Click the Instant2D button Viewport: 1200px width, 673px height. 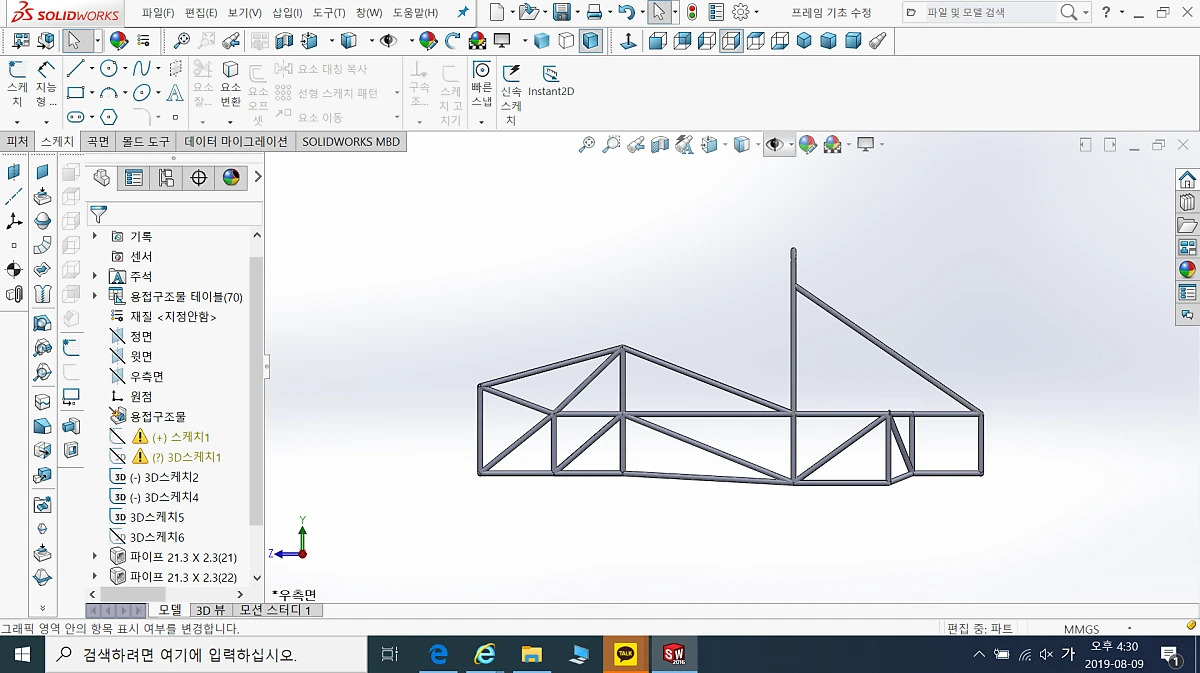pyautogui.click(x=550, y=81)
